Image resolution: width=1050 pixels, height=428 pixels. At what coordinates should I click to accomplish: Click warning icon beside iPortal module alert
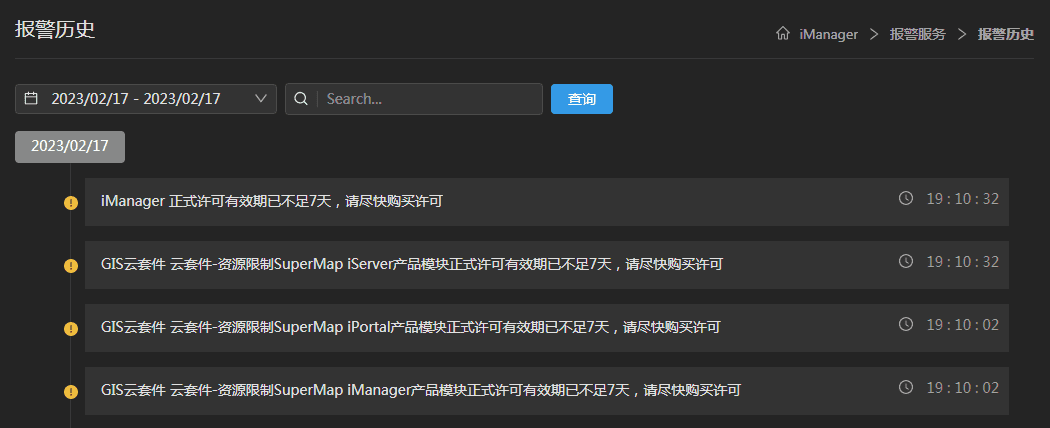click(x=70, y=329)
